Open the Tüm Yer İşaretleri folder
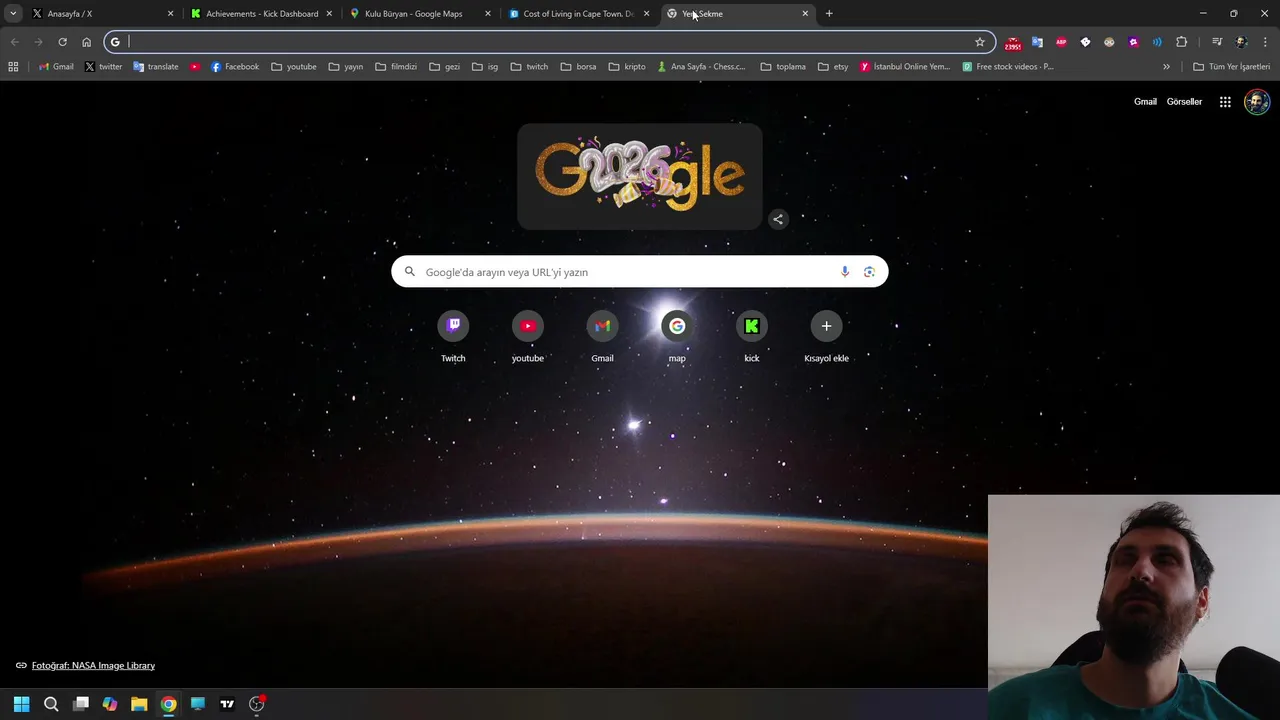Image resolution: width=1280 pixels, height=720 pixels. pyautogui.click(x=1232, y=67)
